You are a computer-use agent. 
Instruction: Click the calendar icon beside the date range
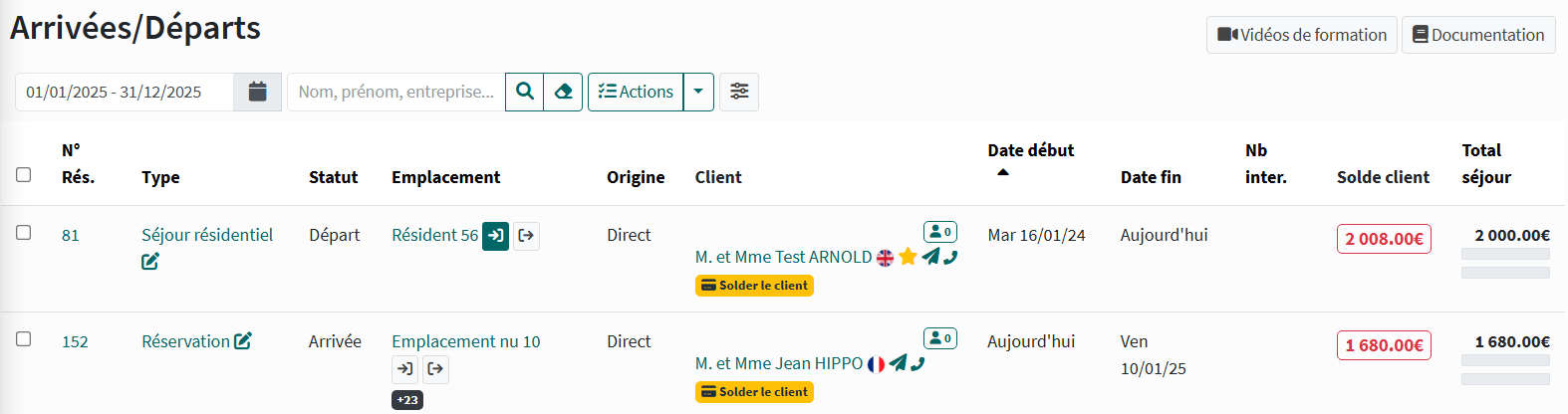(x=257, y=92)
